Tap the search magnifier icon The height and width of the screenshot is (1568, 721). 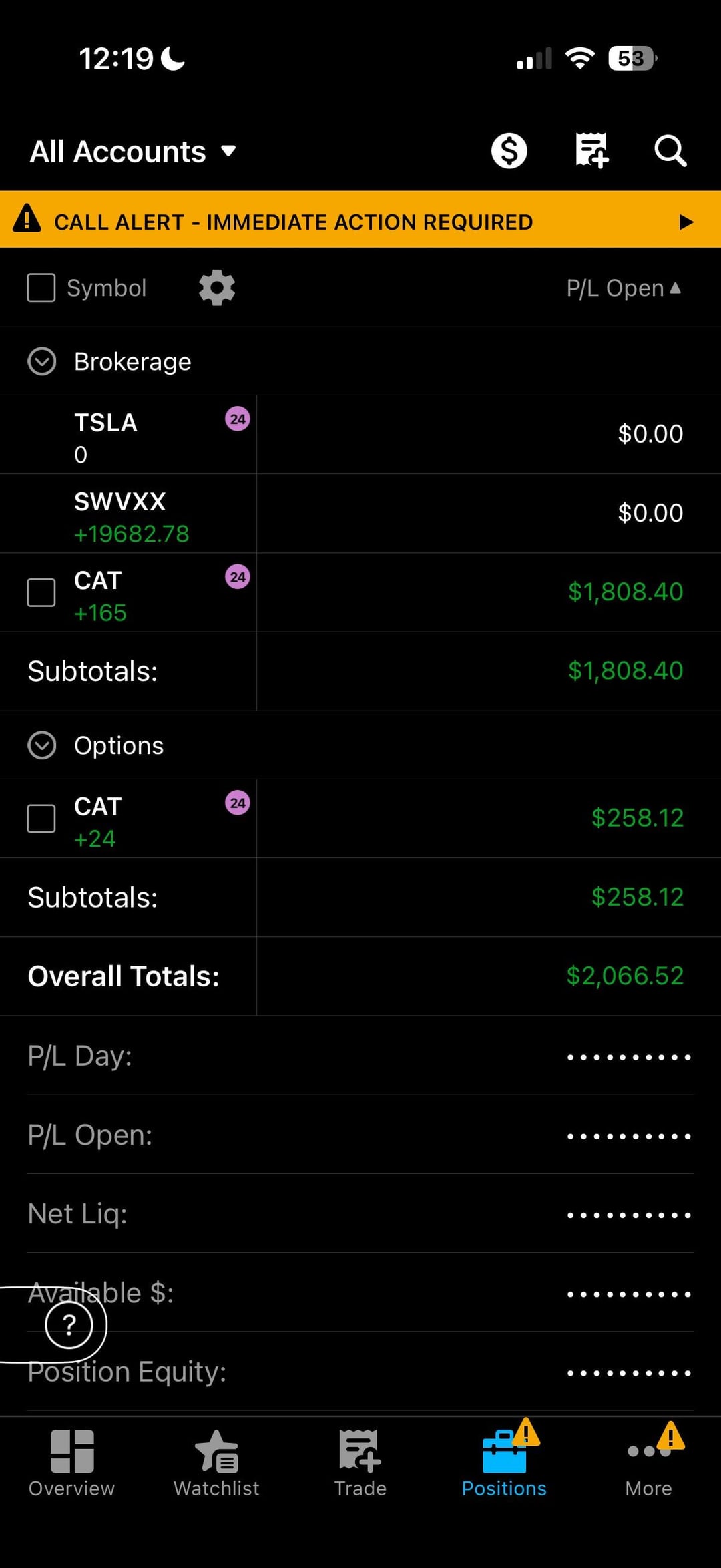pyautogui.click(x=670, y=151)
